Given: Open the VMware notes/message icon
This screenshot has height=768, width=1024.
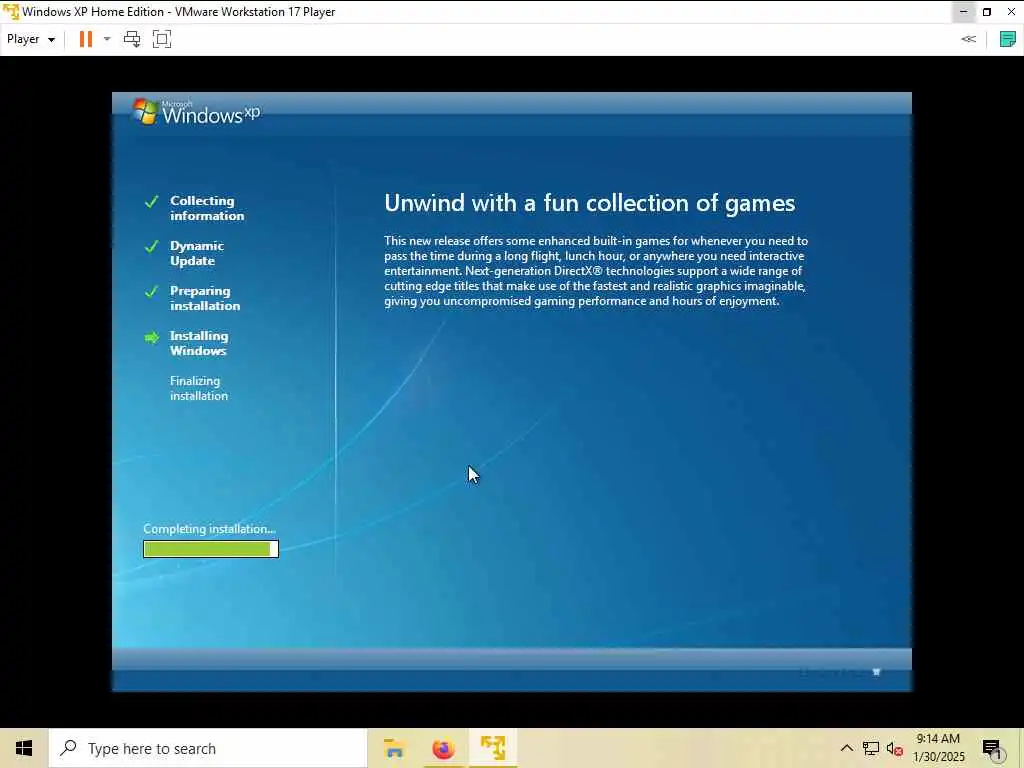Looking at the screenshot, I should tap(1008, 39).
